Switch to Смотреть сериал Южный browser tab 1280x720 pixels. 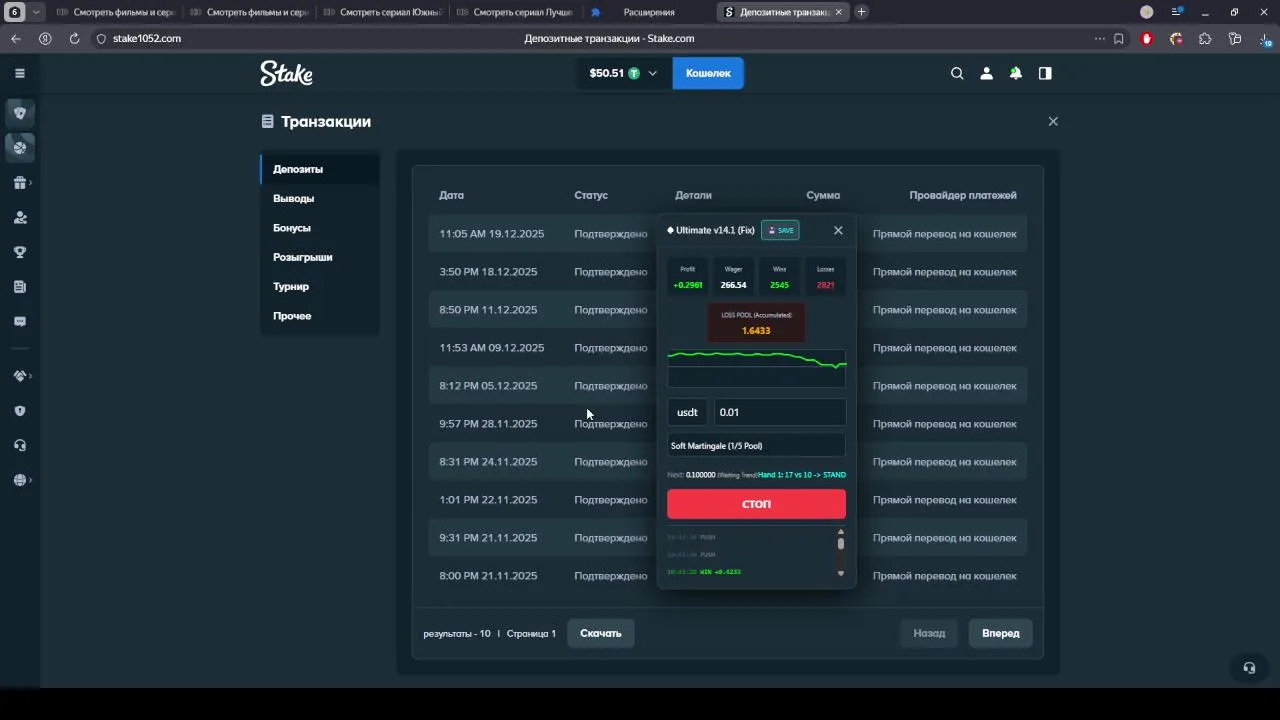[x=381, y=12]
